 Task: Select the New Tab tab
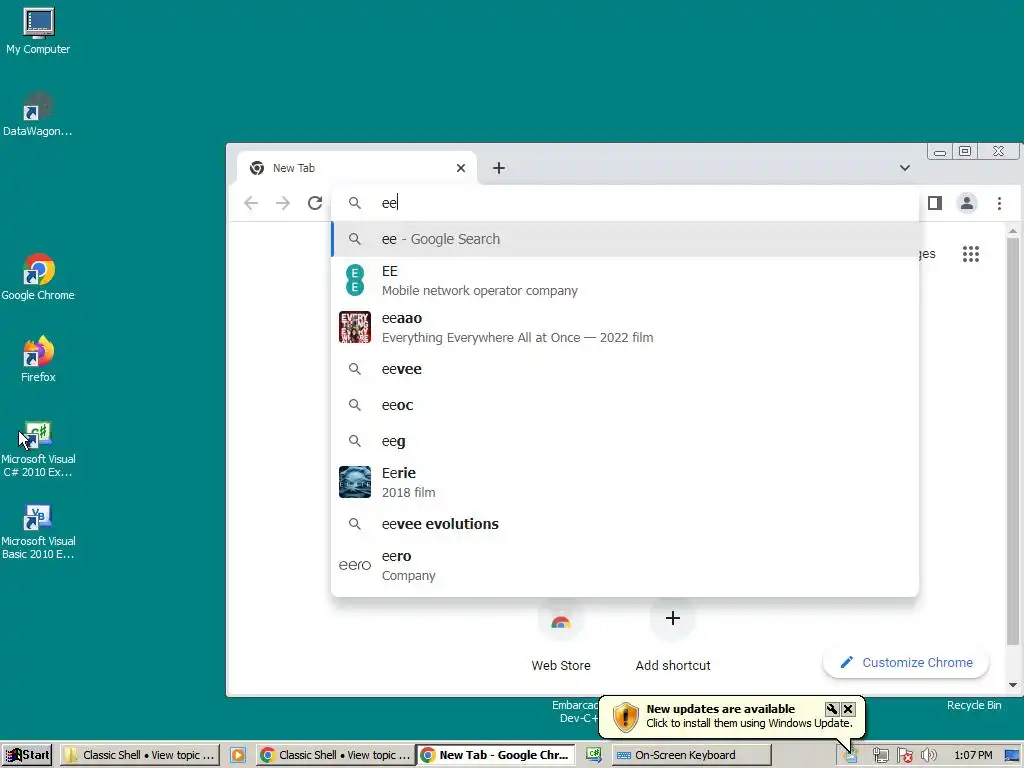(x=357, y=168)
